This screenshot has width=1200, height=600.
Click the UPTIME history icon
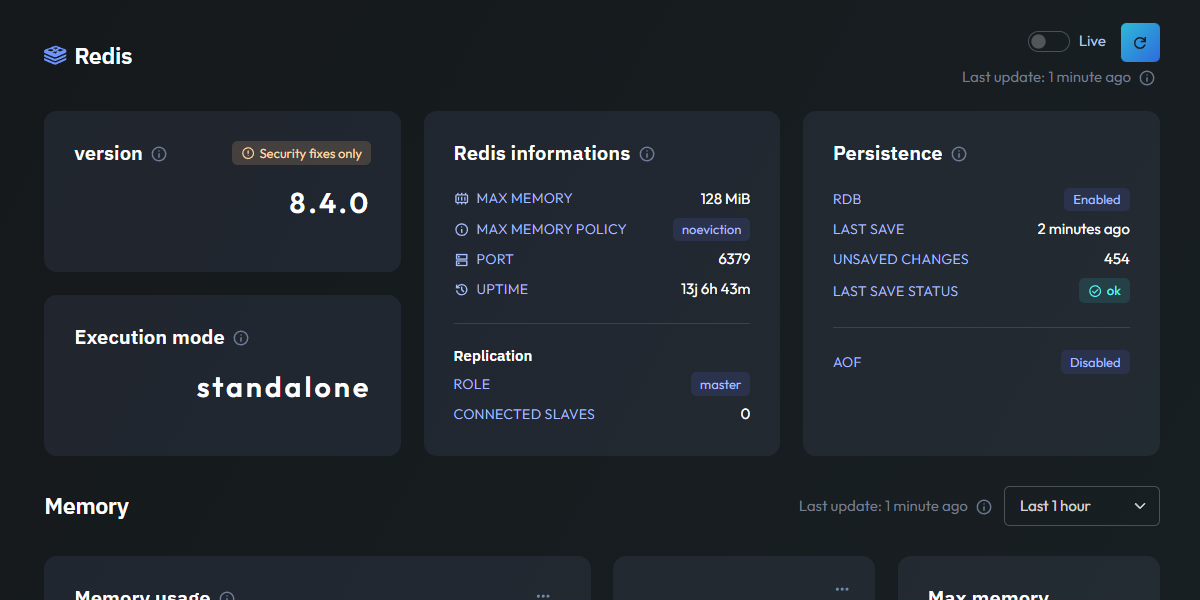(461, 289)
